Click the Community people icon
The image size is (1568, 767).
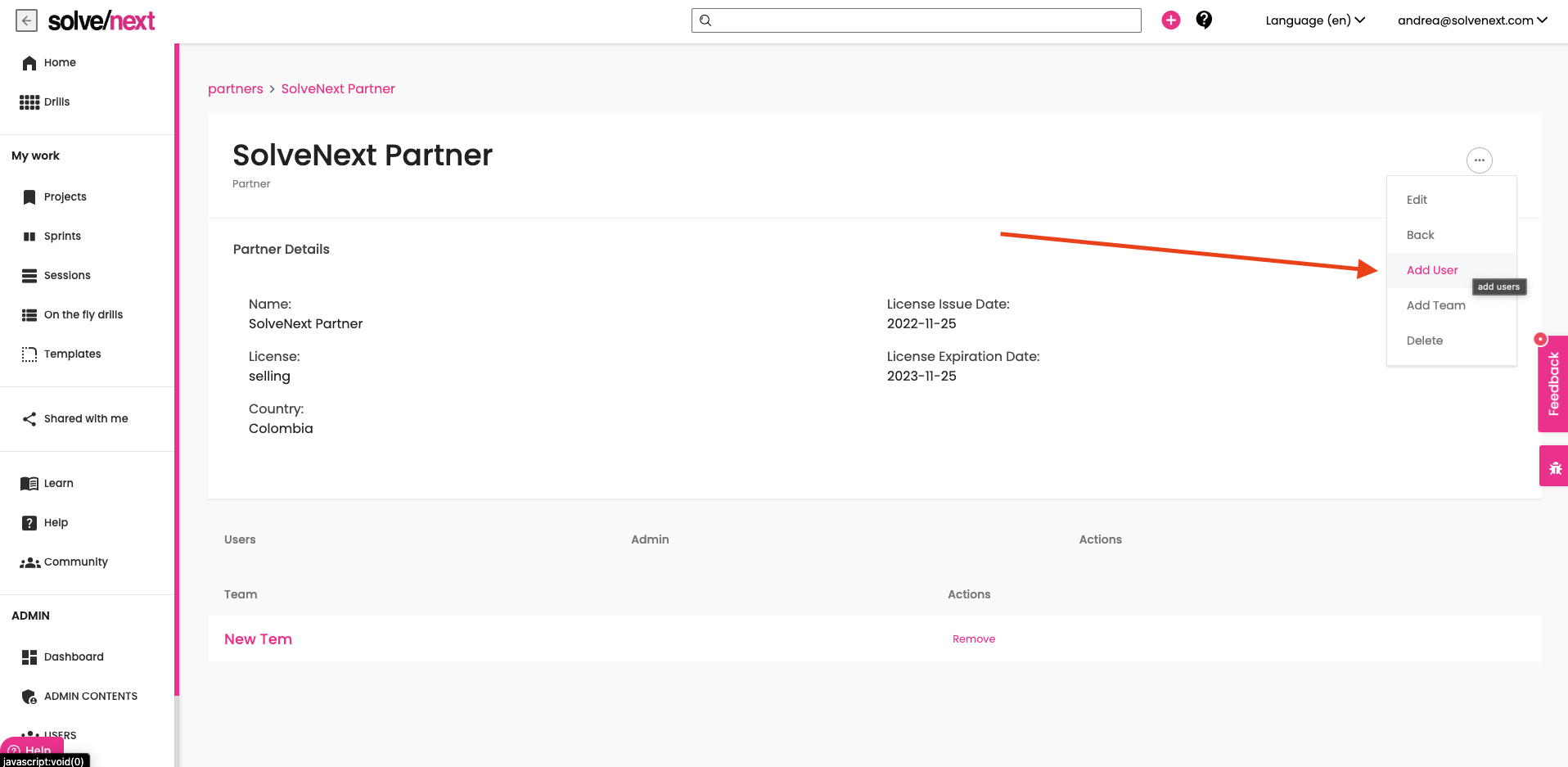pos(30,562)
